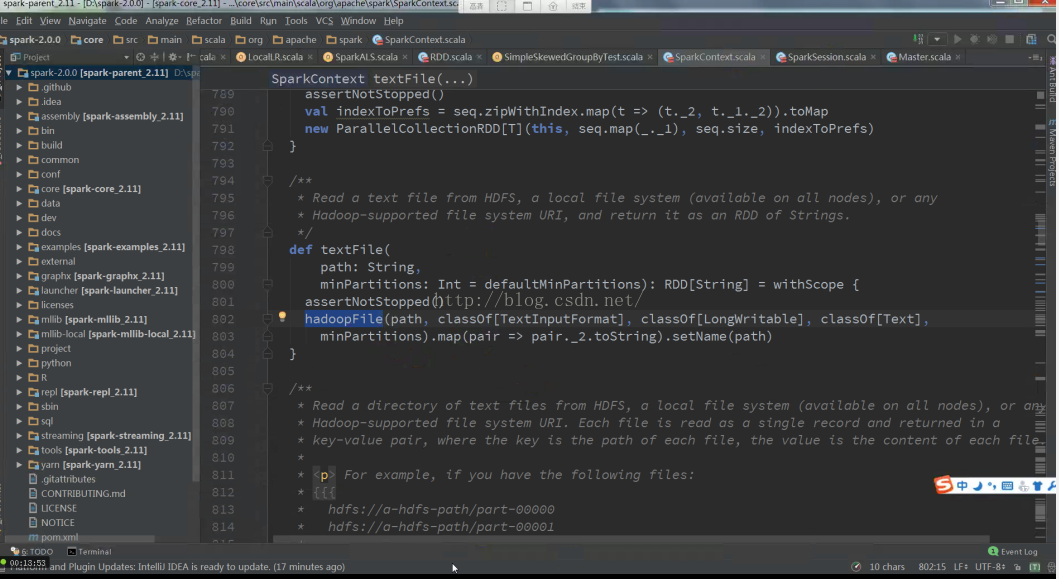This screenshot has height=579, width=1059.
Task: Select the NOTICE file in tree
Action: tap(51, 522)
